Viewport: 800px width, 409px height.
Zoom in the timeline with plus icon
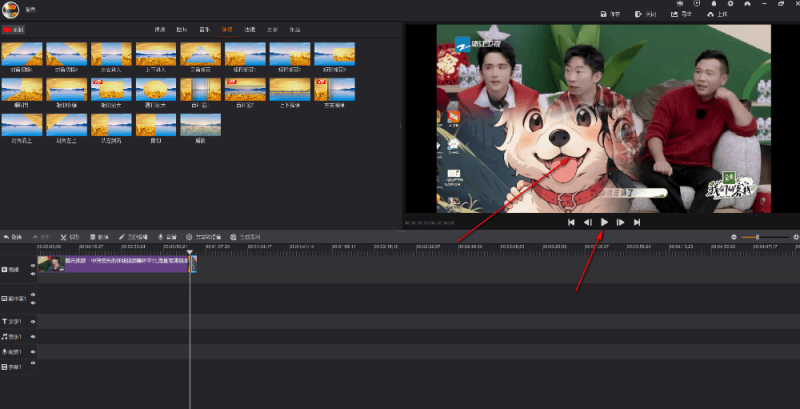pyautogui.click(x=795, y=237)
